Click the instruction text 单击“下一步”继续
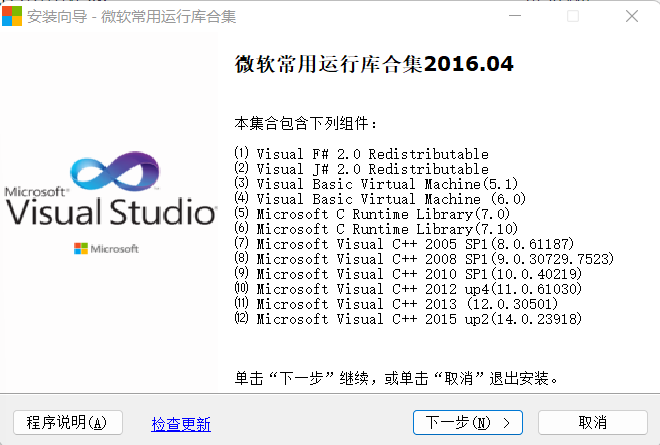Viewport: 660px width, 445px height. coord(301,378)
